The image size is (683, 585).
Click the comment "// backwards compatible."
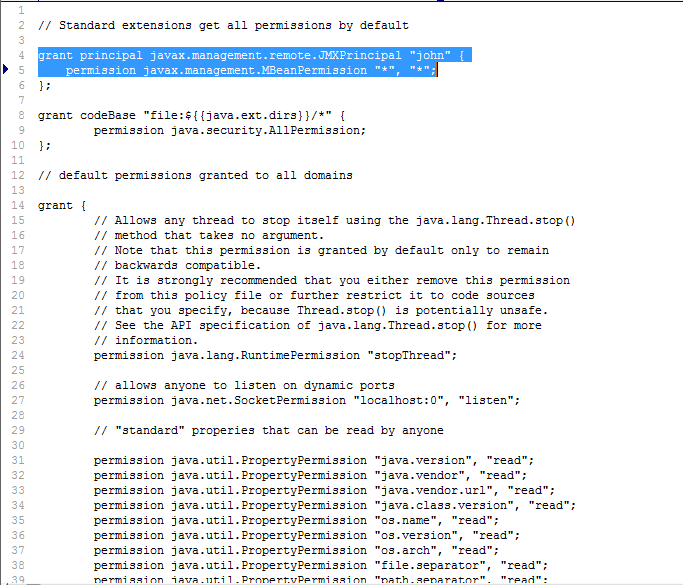[x=177, y=265]
